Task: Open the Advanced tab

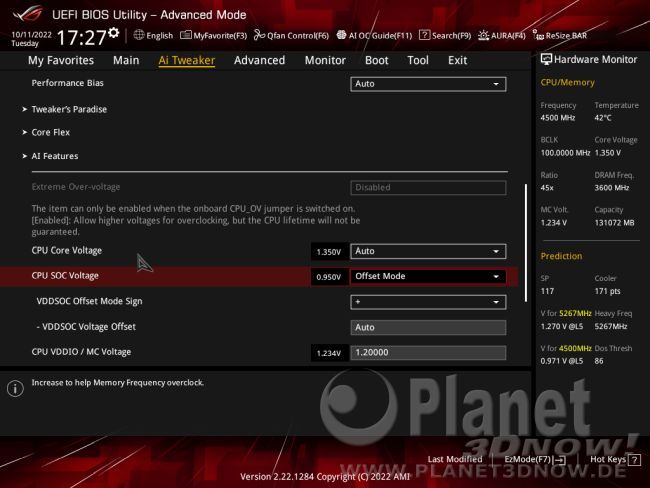Action: click(260, 61)
